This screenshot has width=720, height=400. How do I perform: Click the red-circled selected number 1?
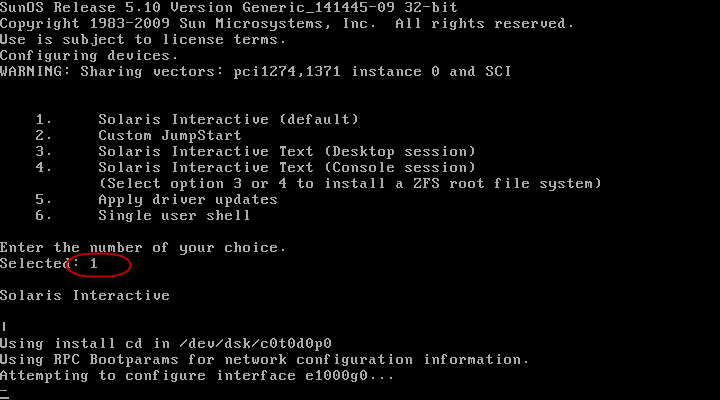[x=94, y=264]
